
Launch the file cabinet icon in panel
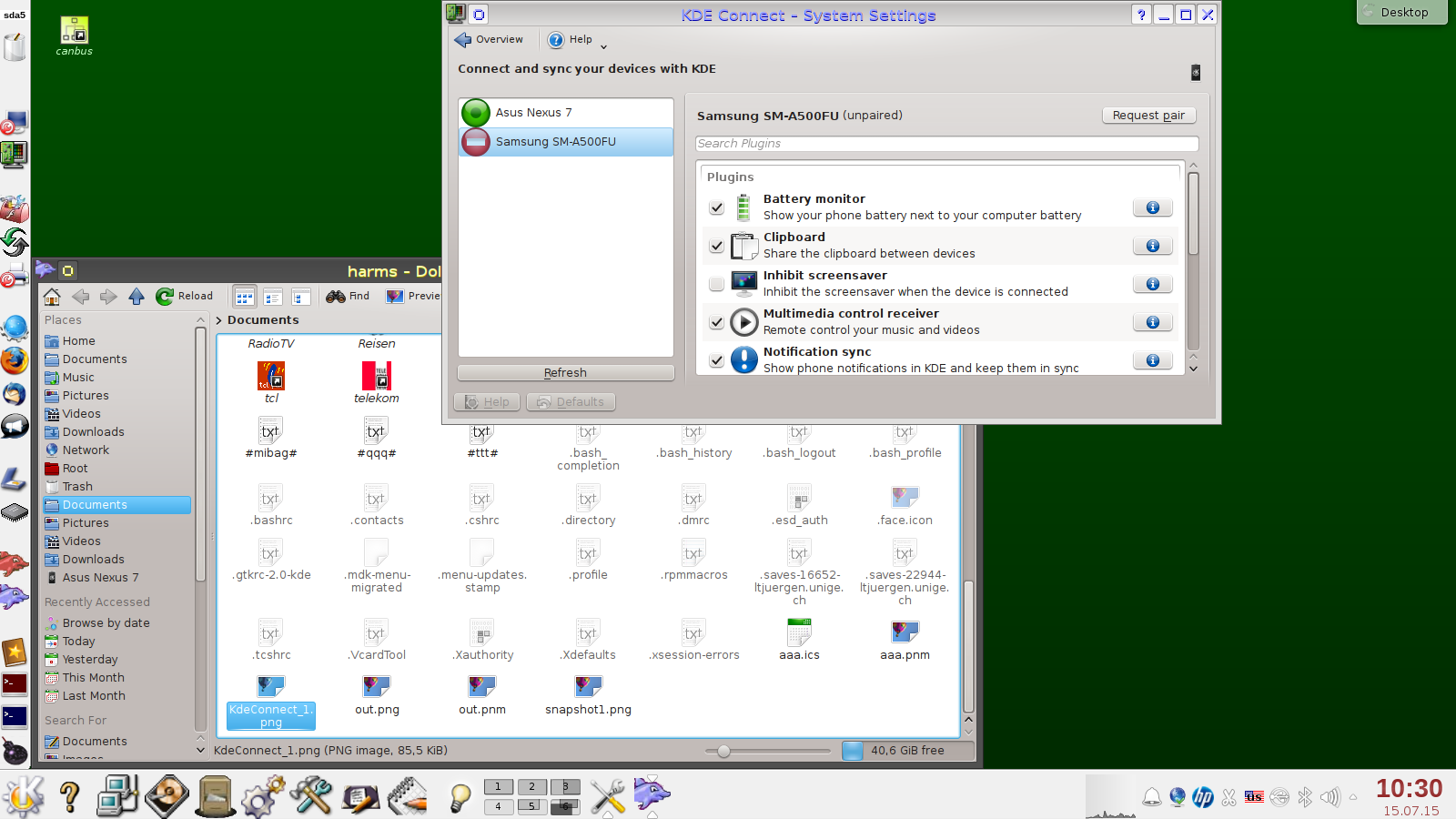pos(216,796)
